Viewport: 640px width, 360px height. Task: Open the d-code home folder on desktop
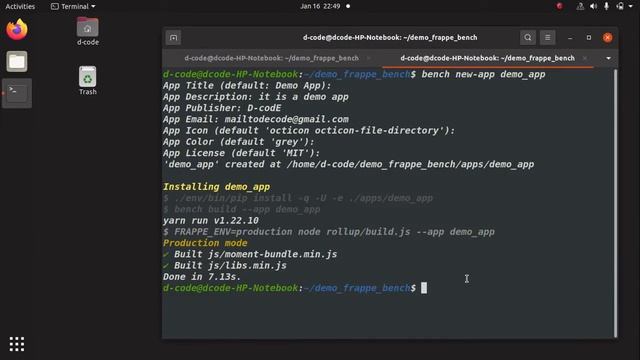tap(87, 31)
